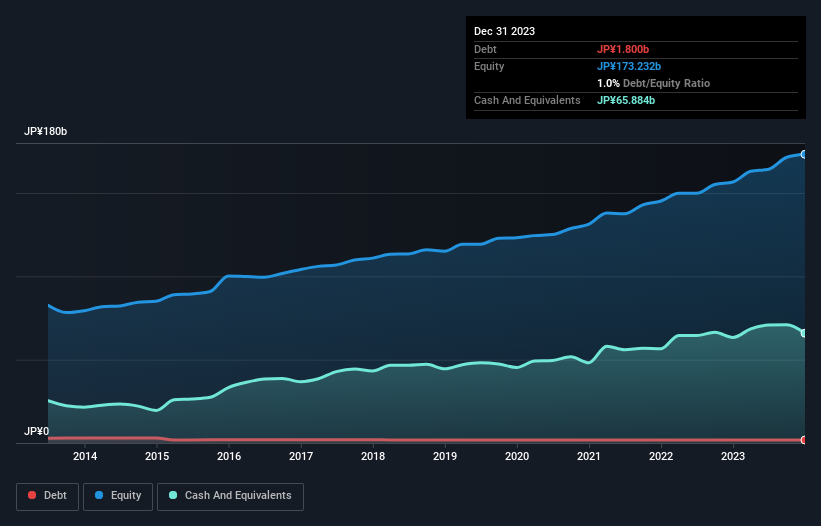Viewport: 821px width, 526px height.
Task: Click the JP¥180b y-axis label
Action: 46,131
